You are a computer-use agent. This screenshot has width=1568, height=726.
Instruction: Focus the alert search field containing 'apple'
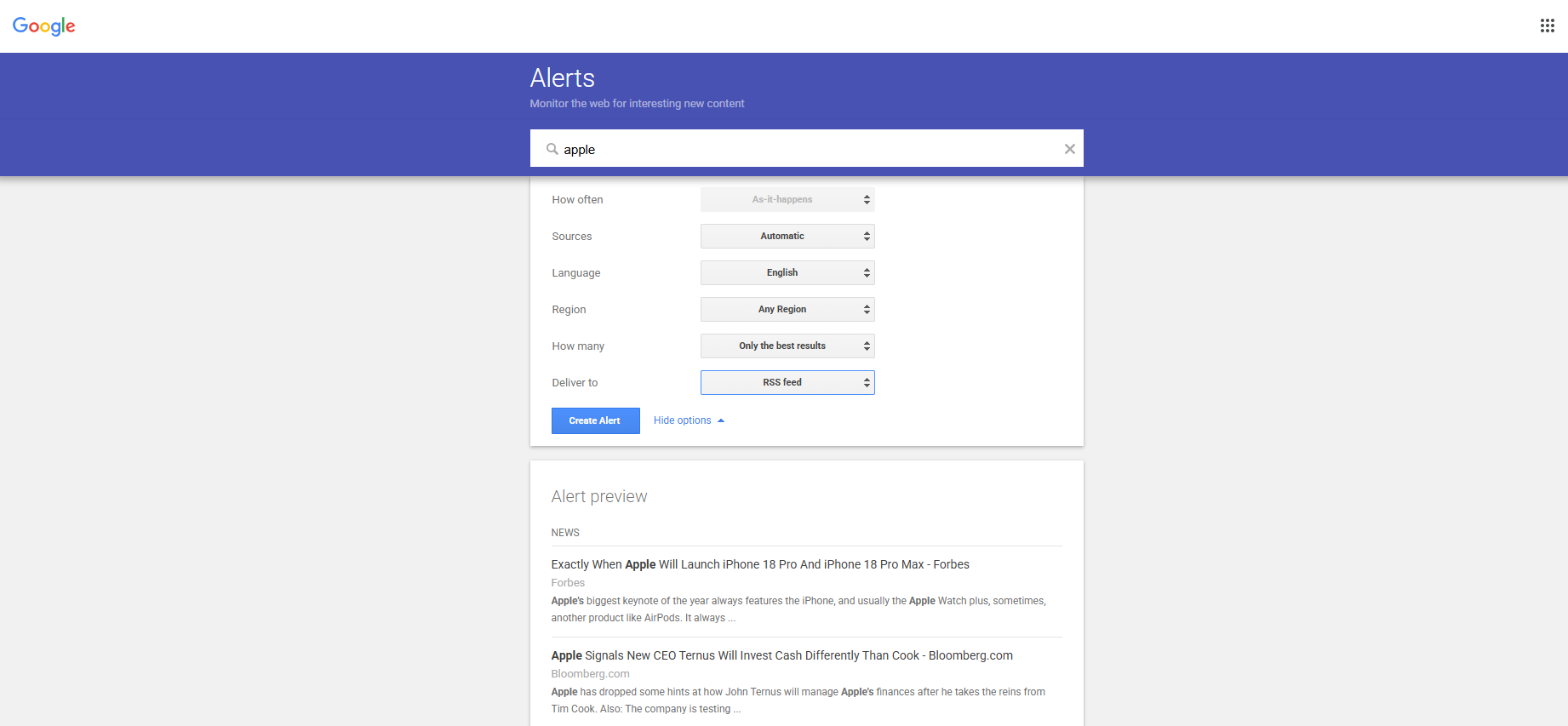(x=806, y=149)
